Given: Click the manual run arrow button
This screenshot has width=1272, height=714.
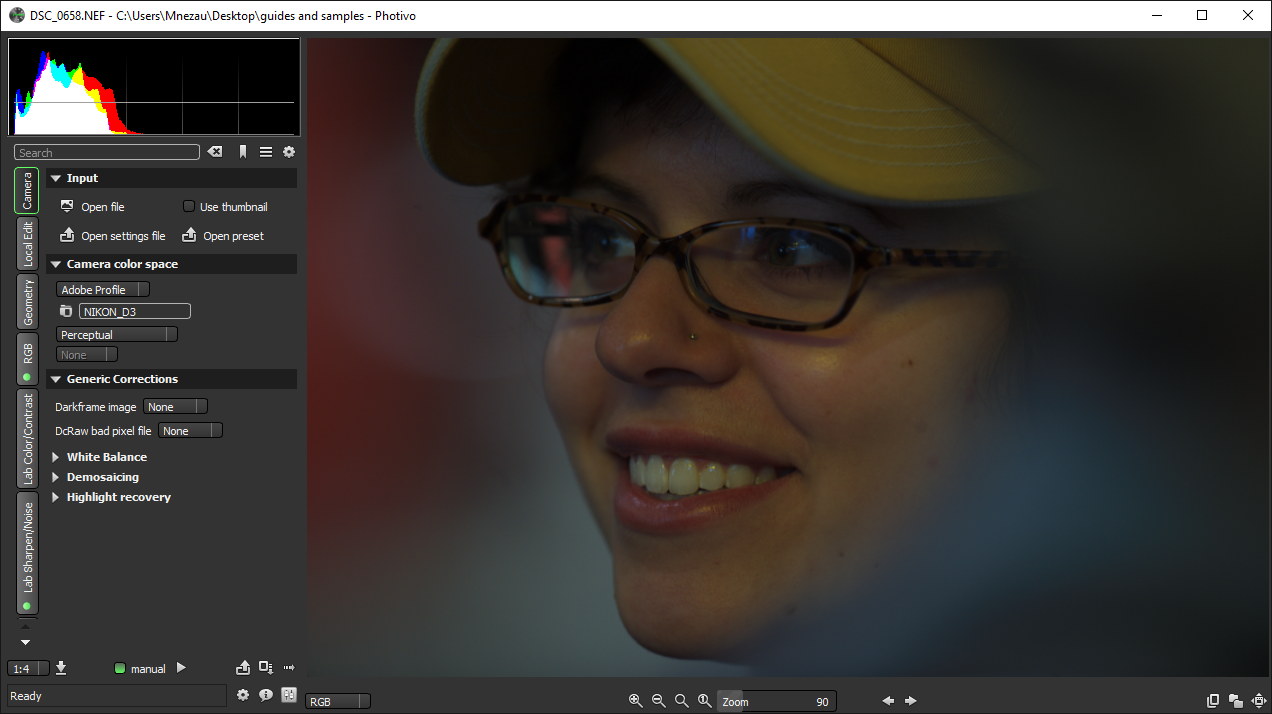Looking at the screenshot, I should [x=180, y=668].
